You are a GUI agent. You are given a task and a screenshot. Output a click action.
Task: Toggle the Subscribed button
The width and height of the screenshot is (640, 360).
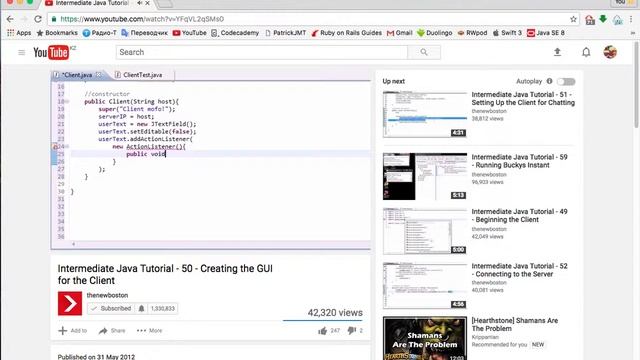click(111, 309)
